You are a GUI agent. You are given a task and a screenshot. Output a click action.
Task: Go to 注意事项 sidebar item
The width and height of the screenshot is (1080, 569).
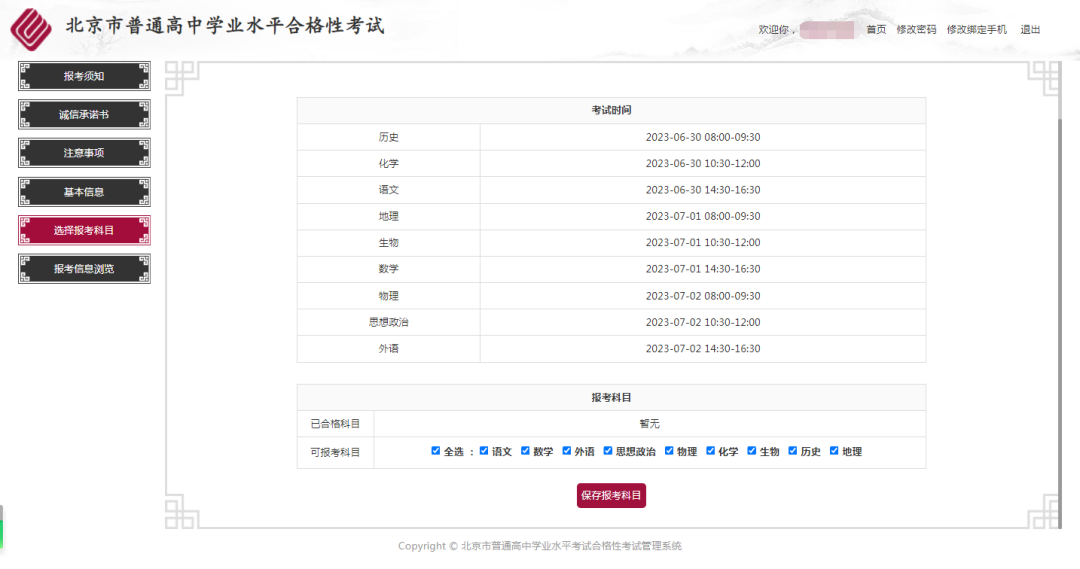[84, 153]
